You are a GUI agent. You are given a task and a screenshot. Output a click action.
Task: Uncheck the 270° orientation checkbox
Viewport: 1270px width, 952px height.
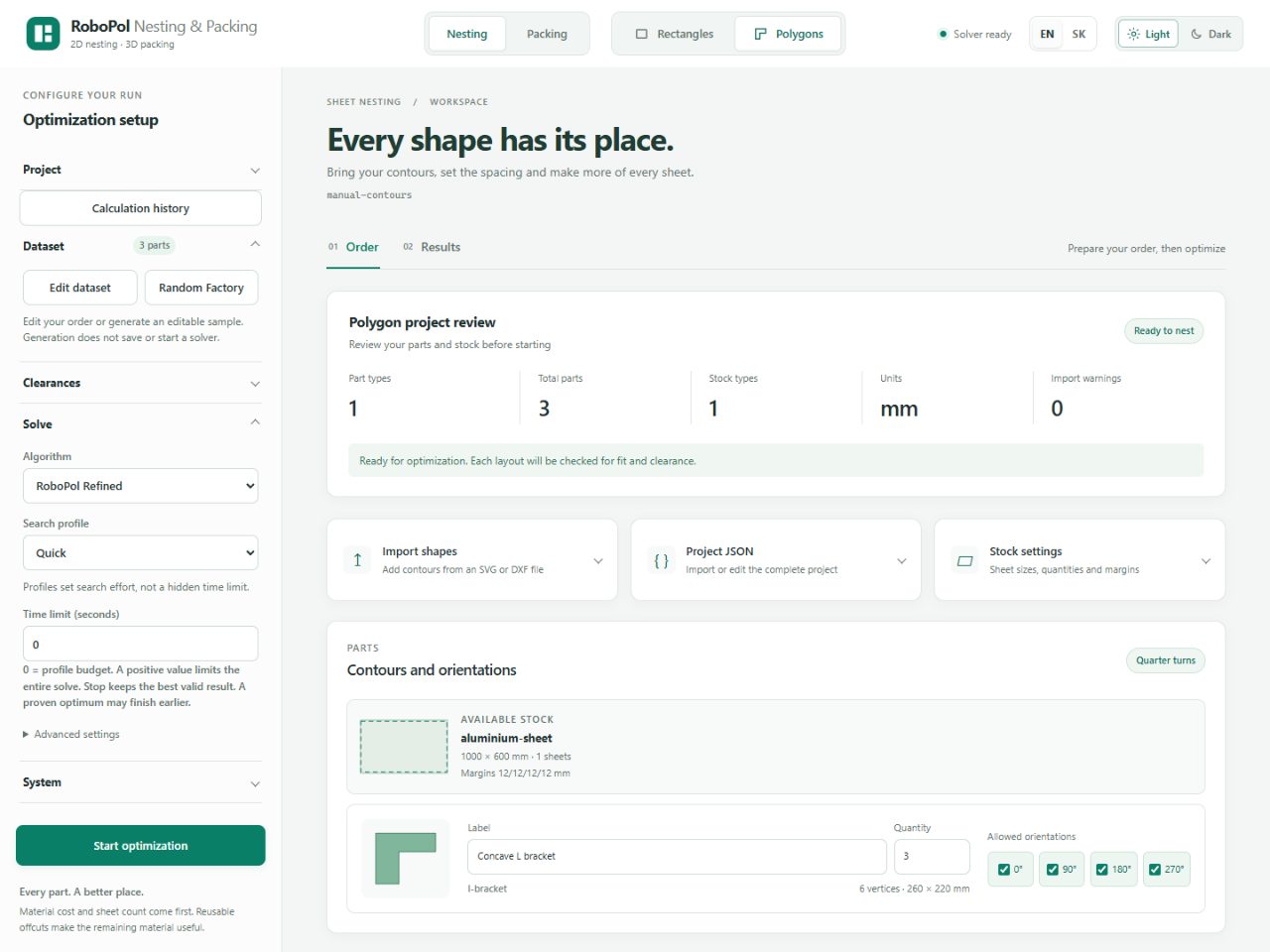click(1155, 870)
